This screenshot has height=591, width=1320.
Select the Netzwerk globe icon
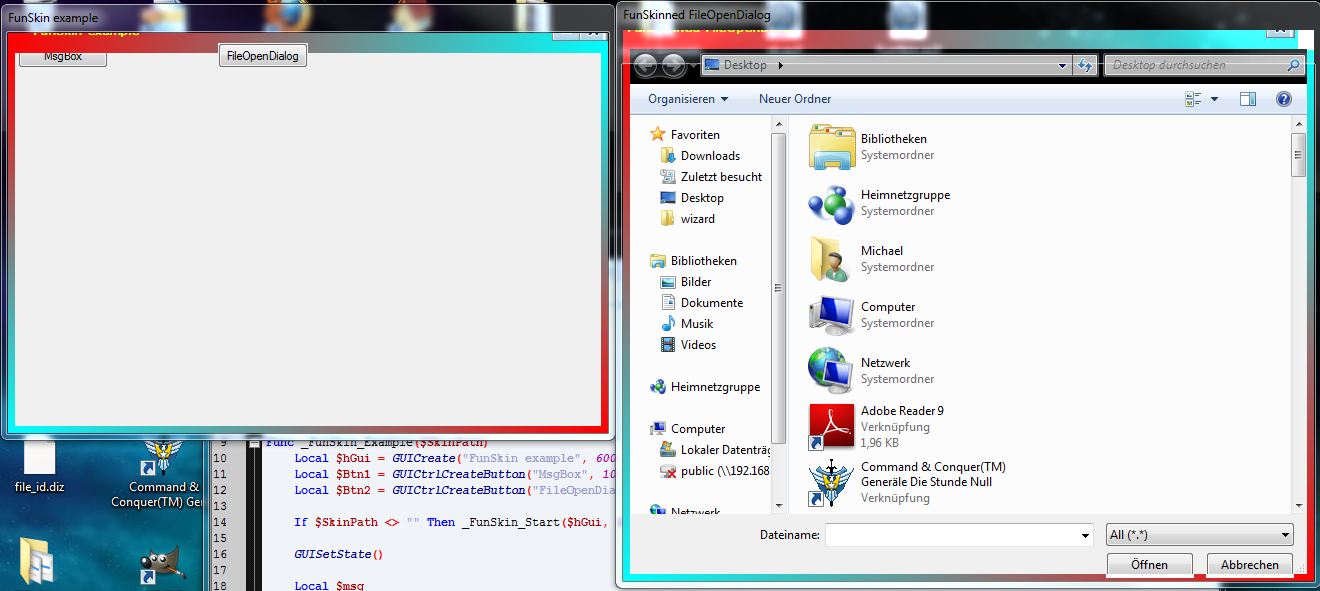(x=830, y=370)
